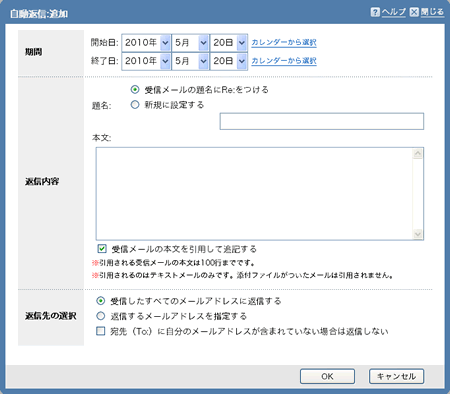
Task: Click 終了日 カレンダーから選択 link
Action: pyautogui.click(x=284, y=61)
